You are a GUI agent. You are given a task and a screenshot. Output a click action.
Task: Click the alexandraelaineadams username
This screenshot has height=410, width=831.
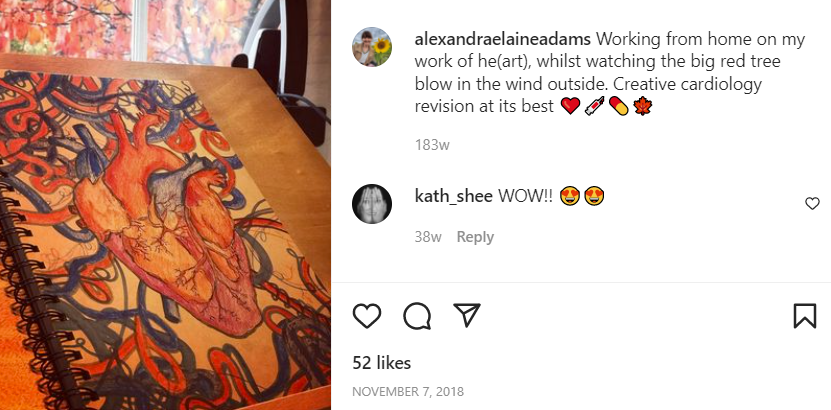click(x=502, y=39)
